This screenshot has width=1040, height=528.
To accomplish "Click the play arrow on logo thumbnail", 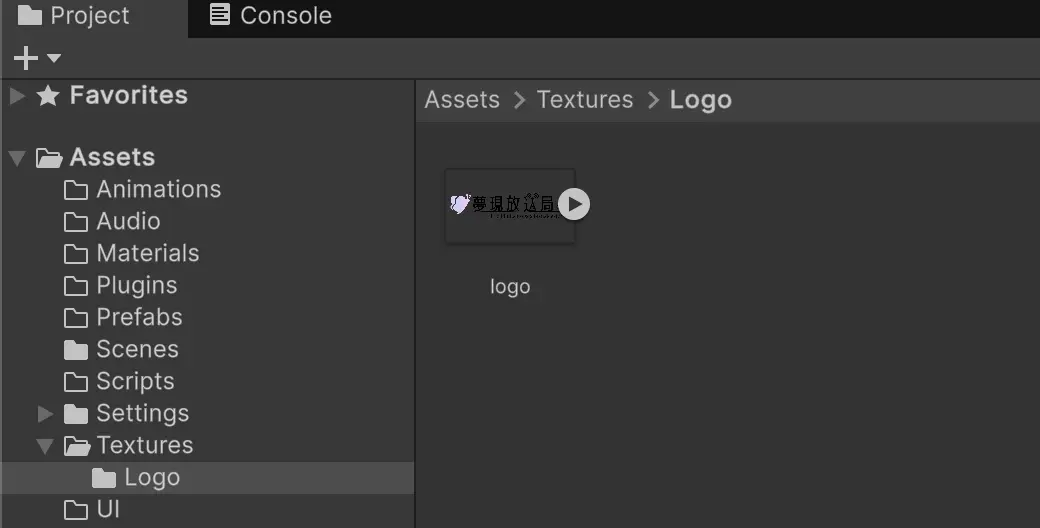I will pyautogui.click(x=574, y=204).
